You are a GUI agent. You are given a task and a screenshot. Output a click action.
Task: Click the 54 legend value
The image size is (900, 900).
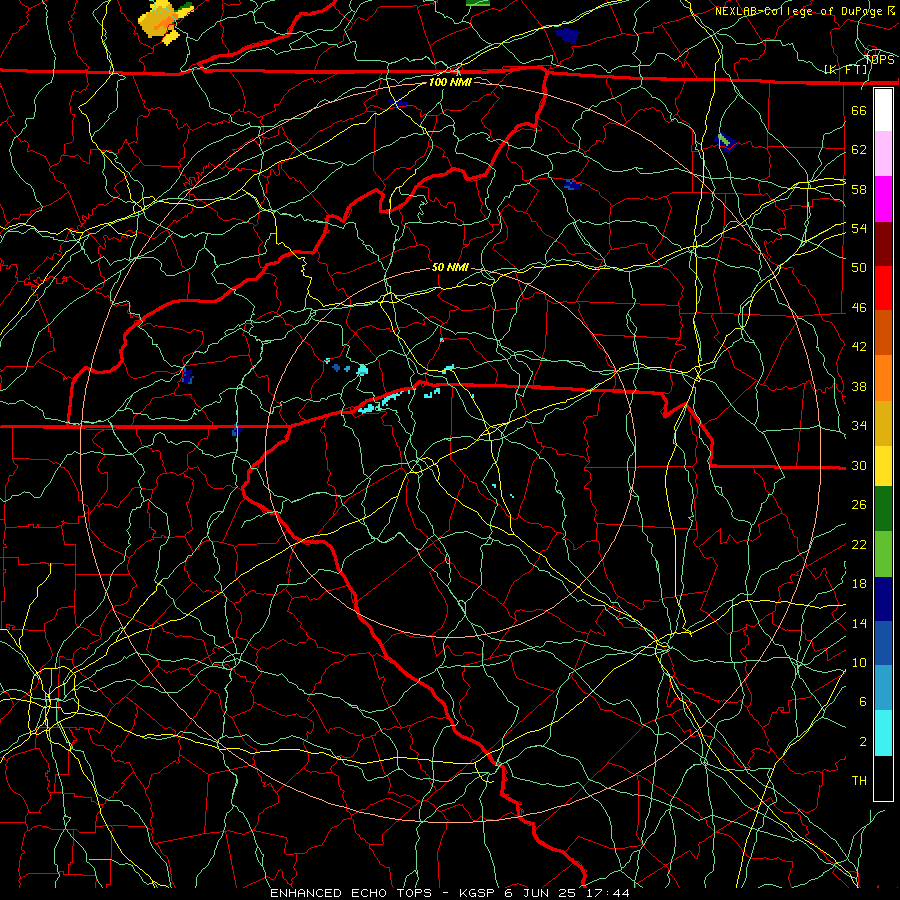tap(859, 228)
